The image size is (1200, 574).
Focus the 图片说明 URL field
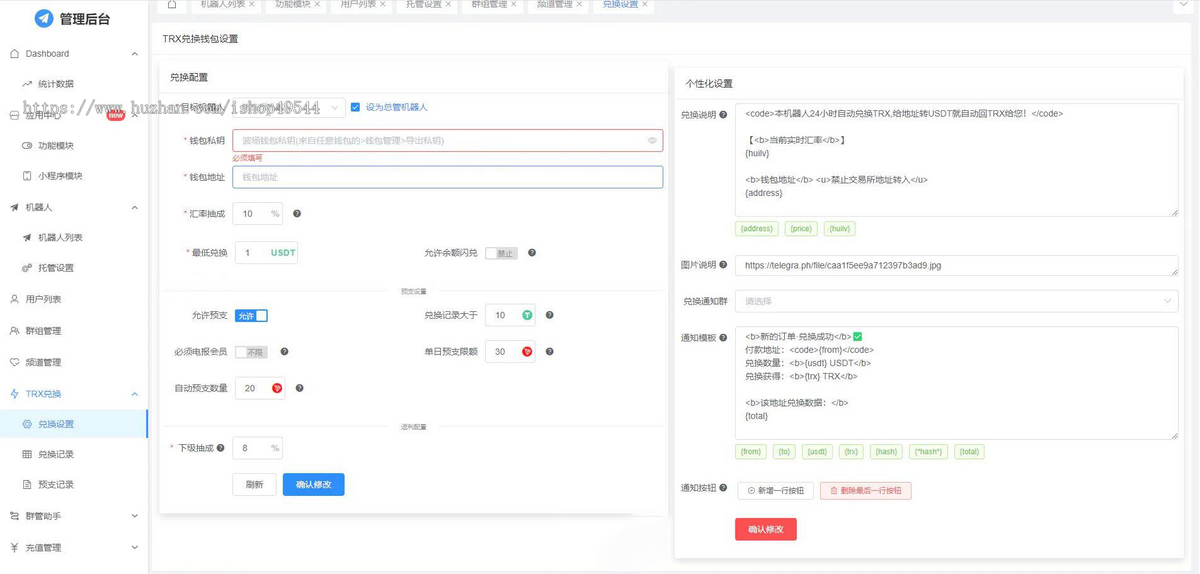[x=956, y=266]
